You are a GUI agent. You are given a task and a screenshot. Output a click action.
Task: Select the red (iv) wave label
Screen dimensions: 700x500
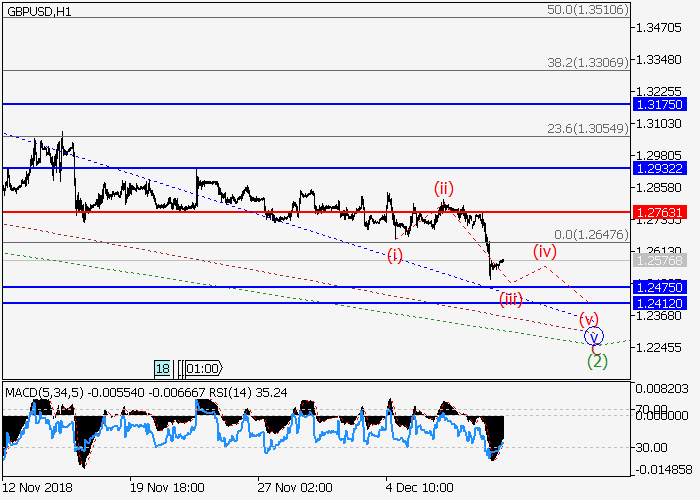tap(545, 252)
